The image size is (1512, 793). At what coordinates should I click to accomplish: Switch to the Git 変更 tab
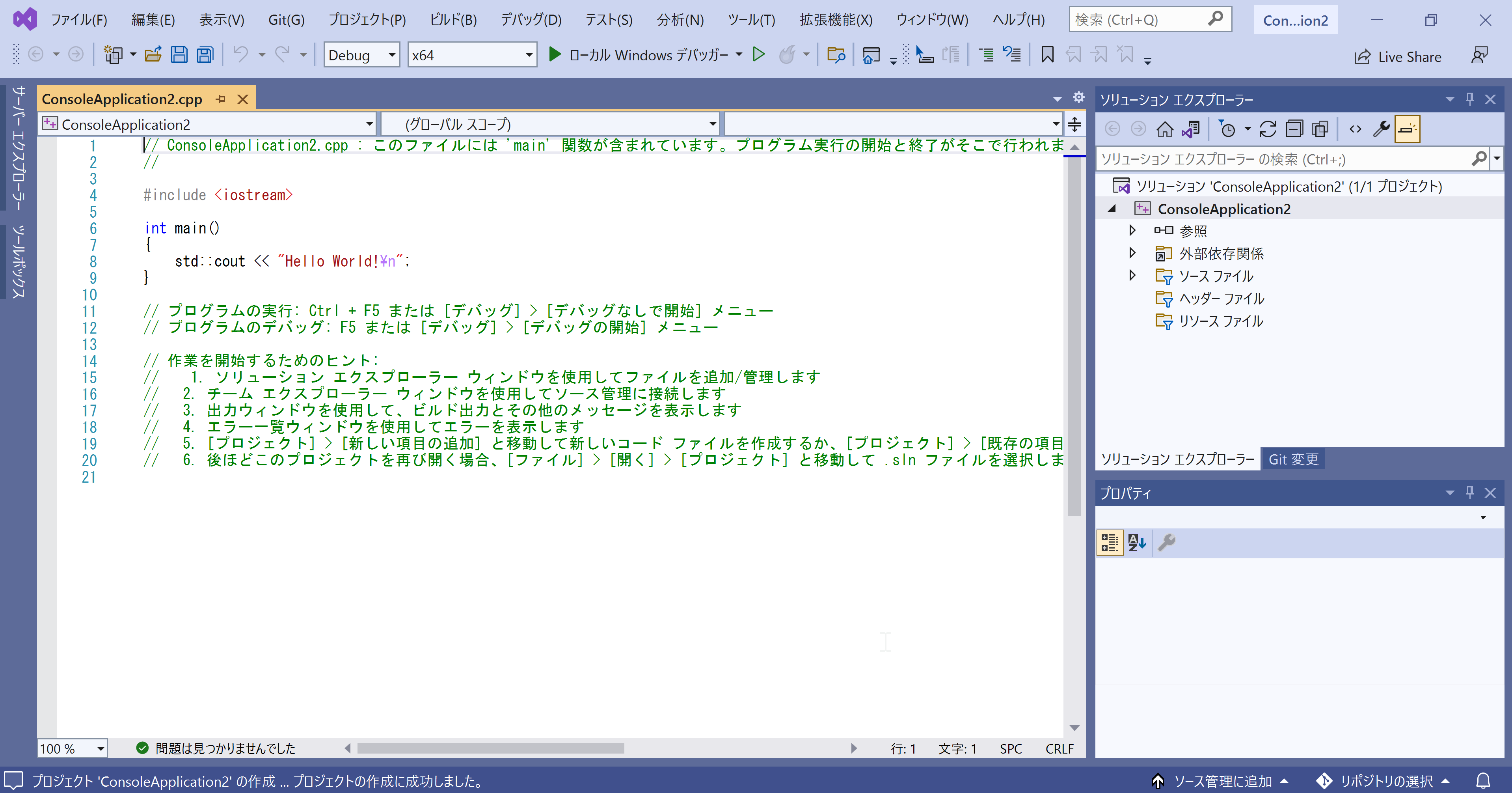click(1293, 459)
